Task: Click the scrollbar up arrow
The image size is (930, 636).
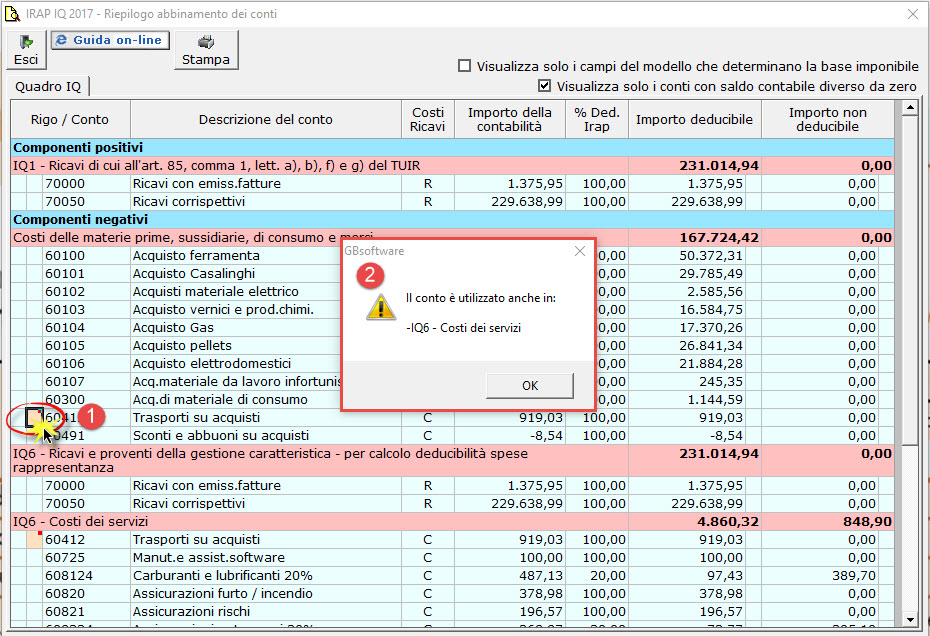Action: pyautogui.click(x=909, y=108)
